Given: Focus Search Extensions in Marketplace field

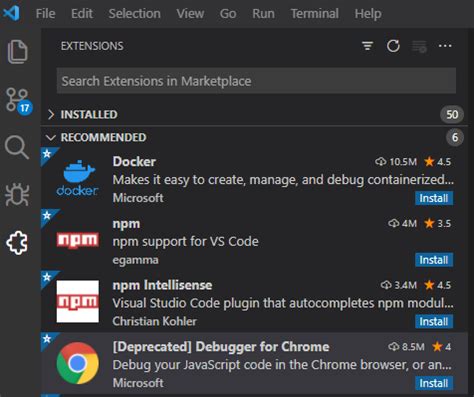Looking at the screenshot, I should (x=256, y=81).
